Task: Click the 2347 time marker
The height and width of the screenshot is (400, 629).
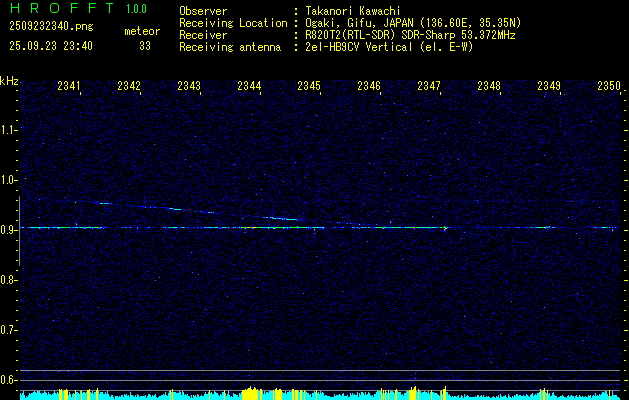Action: (429, 87)
